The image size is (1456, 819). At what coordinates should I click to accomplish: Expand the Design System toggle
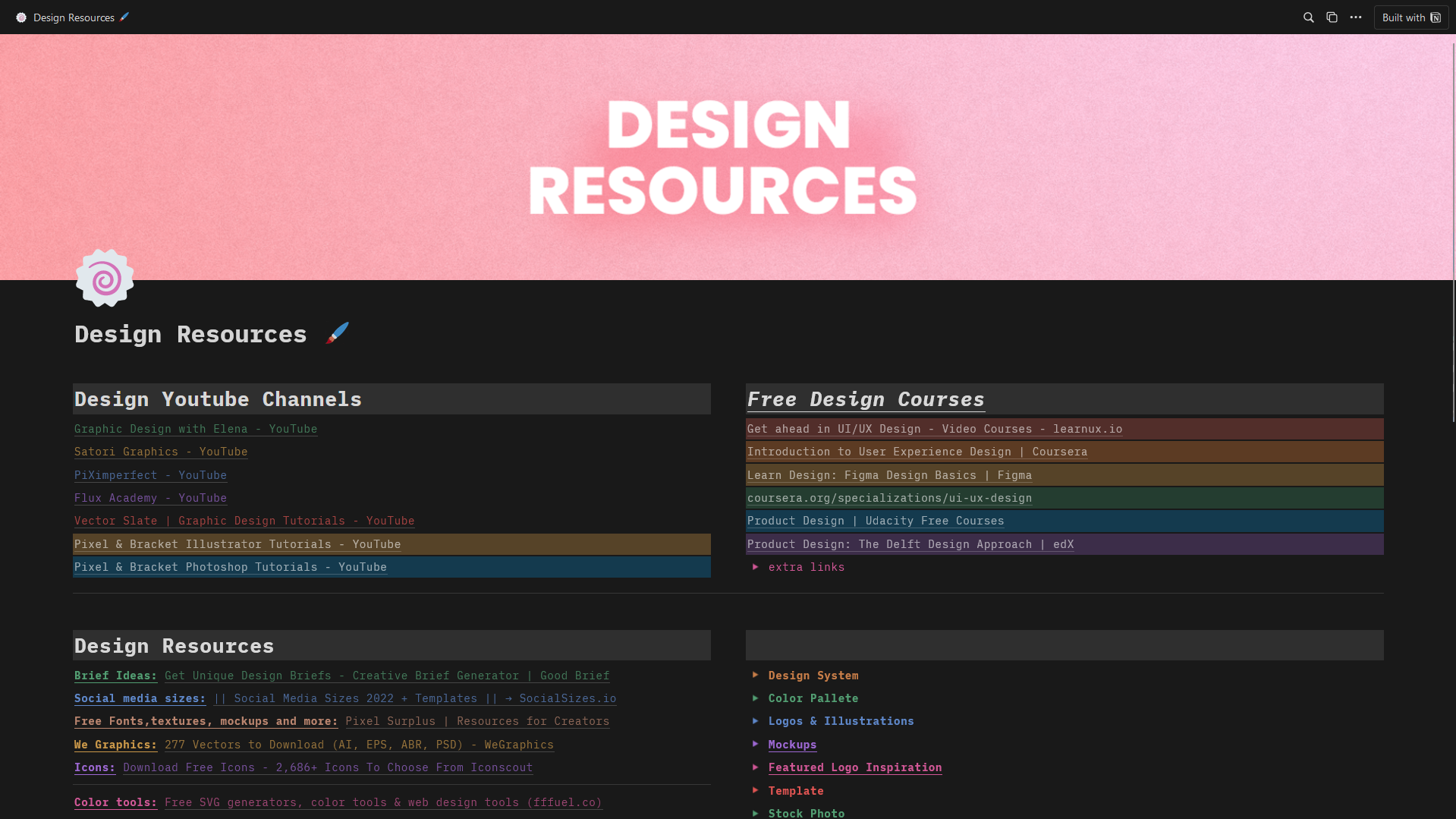(x=755, y=675)
